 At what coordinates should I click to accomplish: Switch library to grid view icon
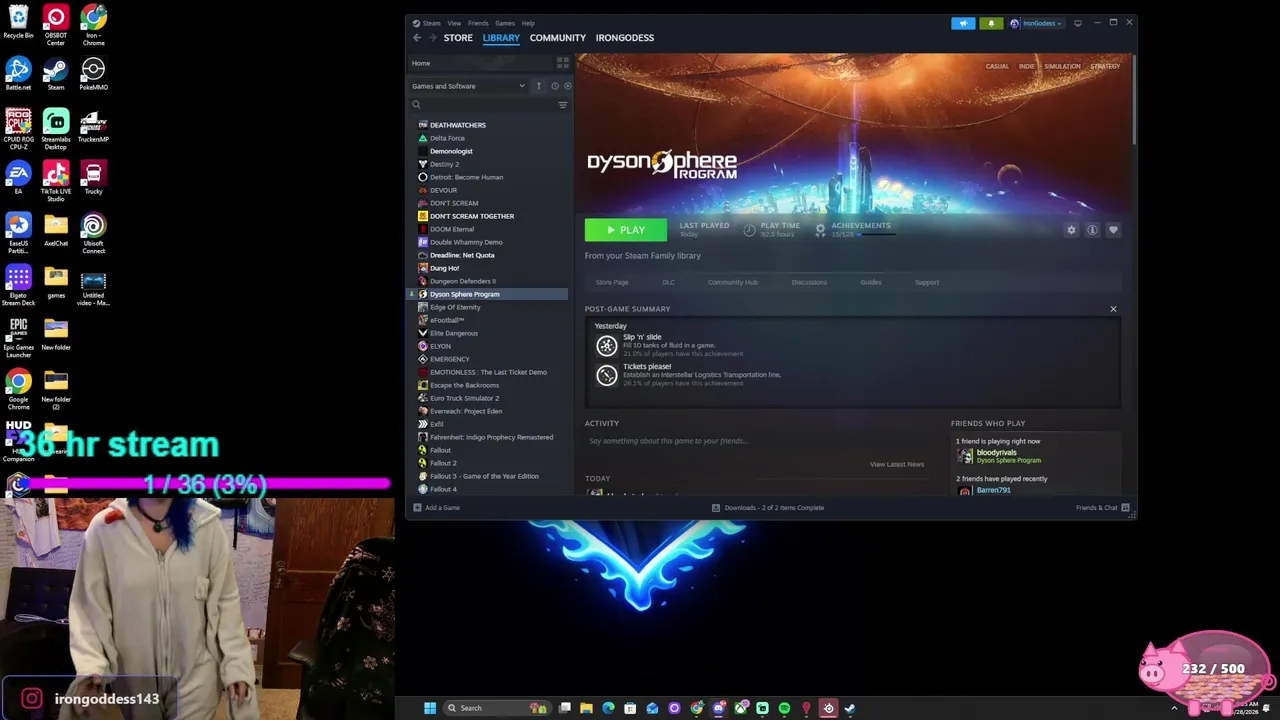[563, 63]
